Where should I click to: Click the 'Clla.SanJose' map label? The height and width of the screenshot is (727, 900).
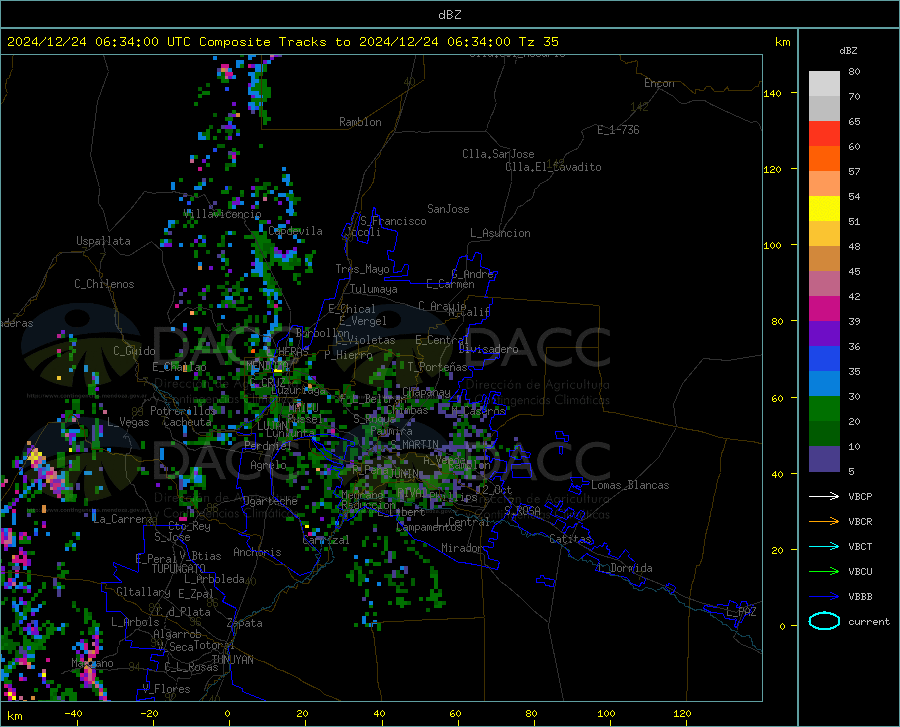(498, 154)
